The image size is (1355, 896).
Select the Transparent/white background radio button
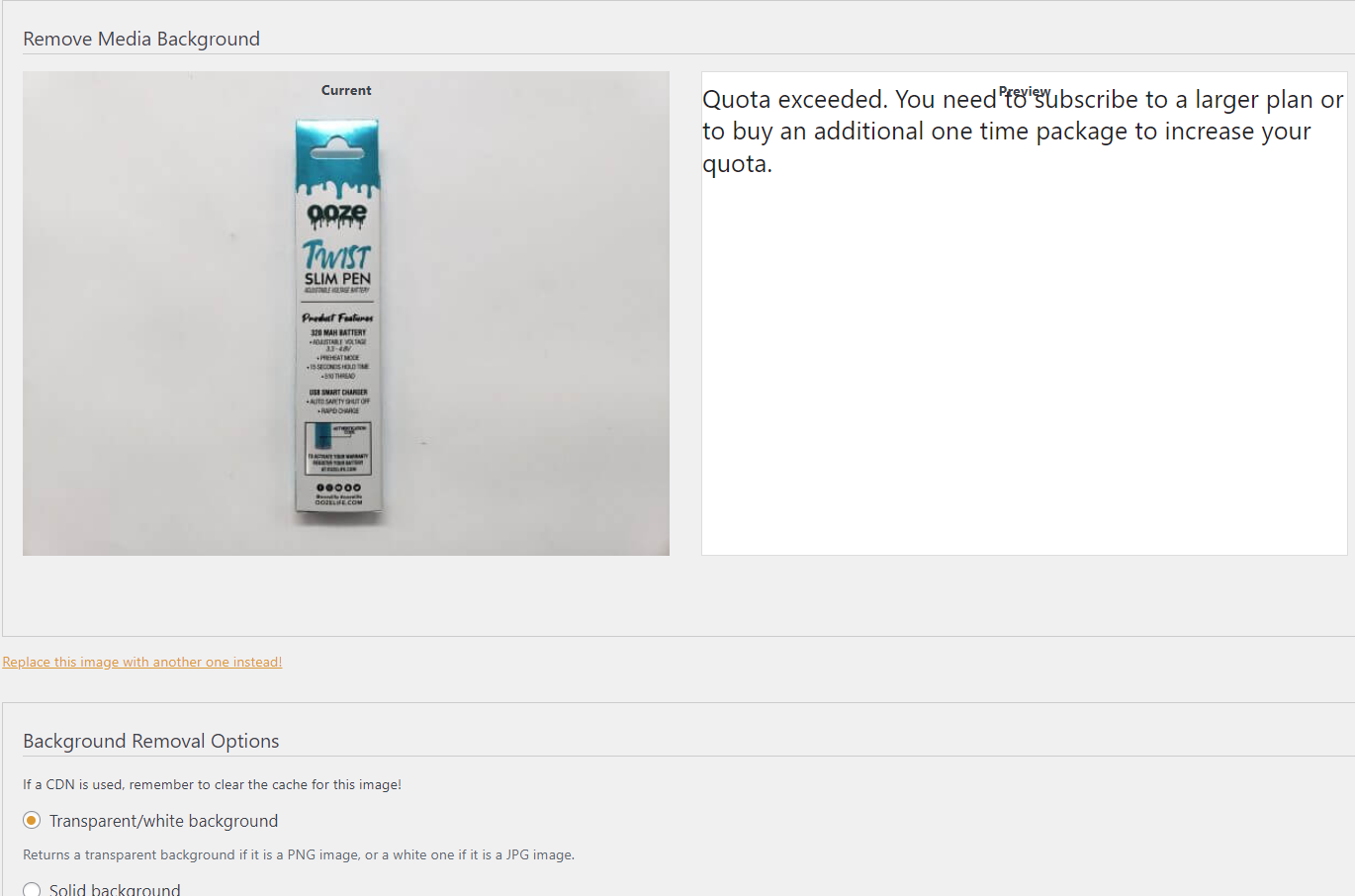(x=32, y=821)
